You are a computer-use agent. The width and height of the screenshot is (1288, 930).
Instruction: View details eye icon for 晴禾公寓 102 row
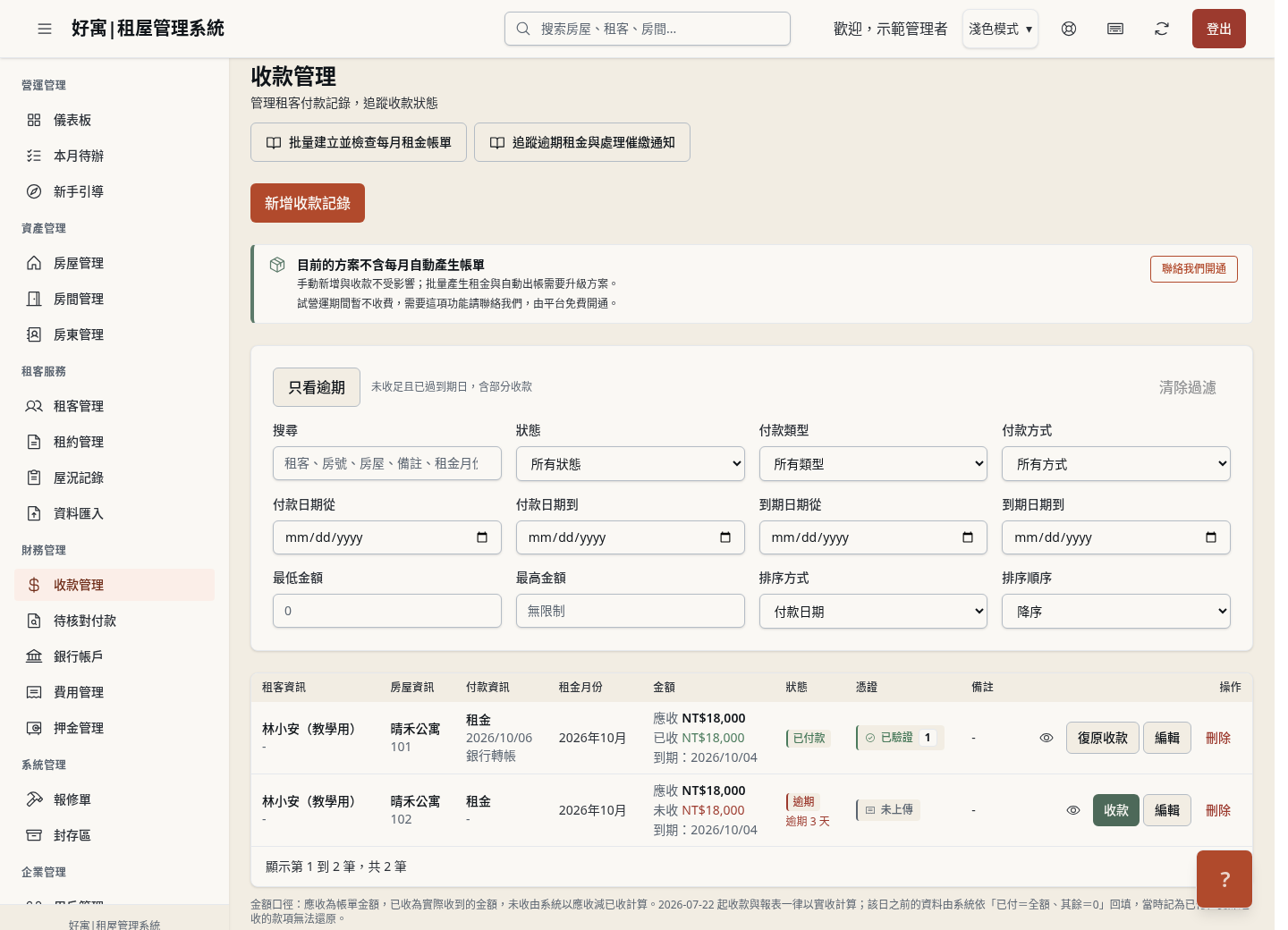pos(1073,810)
